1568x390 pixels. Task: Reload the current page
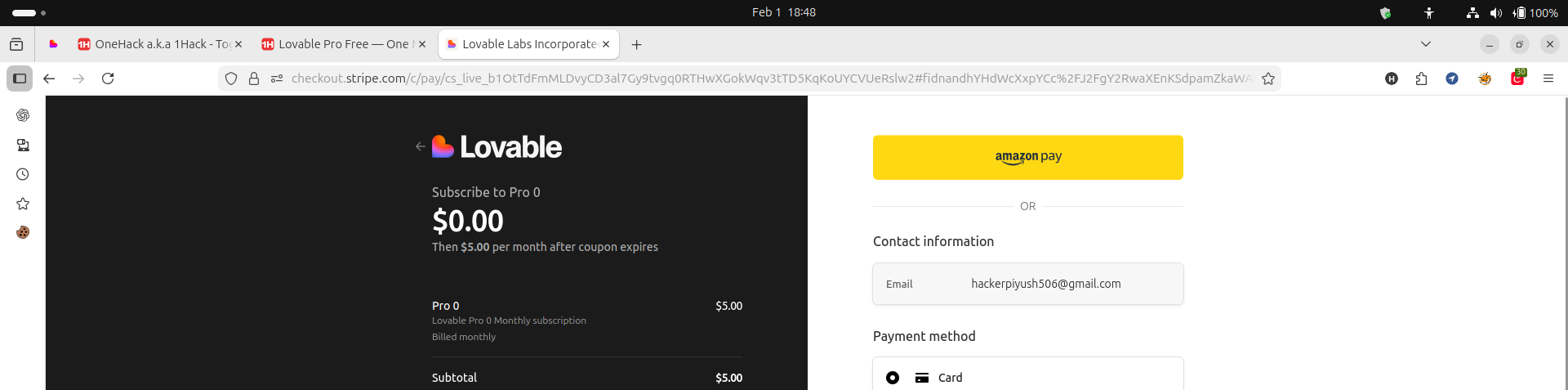tap(108, 78)
